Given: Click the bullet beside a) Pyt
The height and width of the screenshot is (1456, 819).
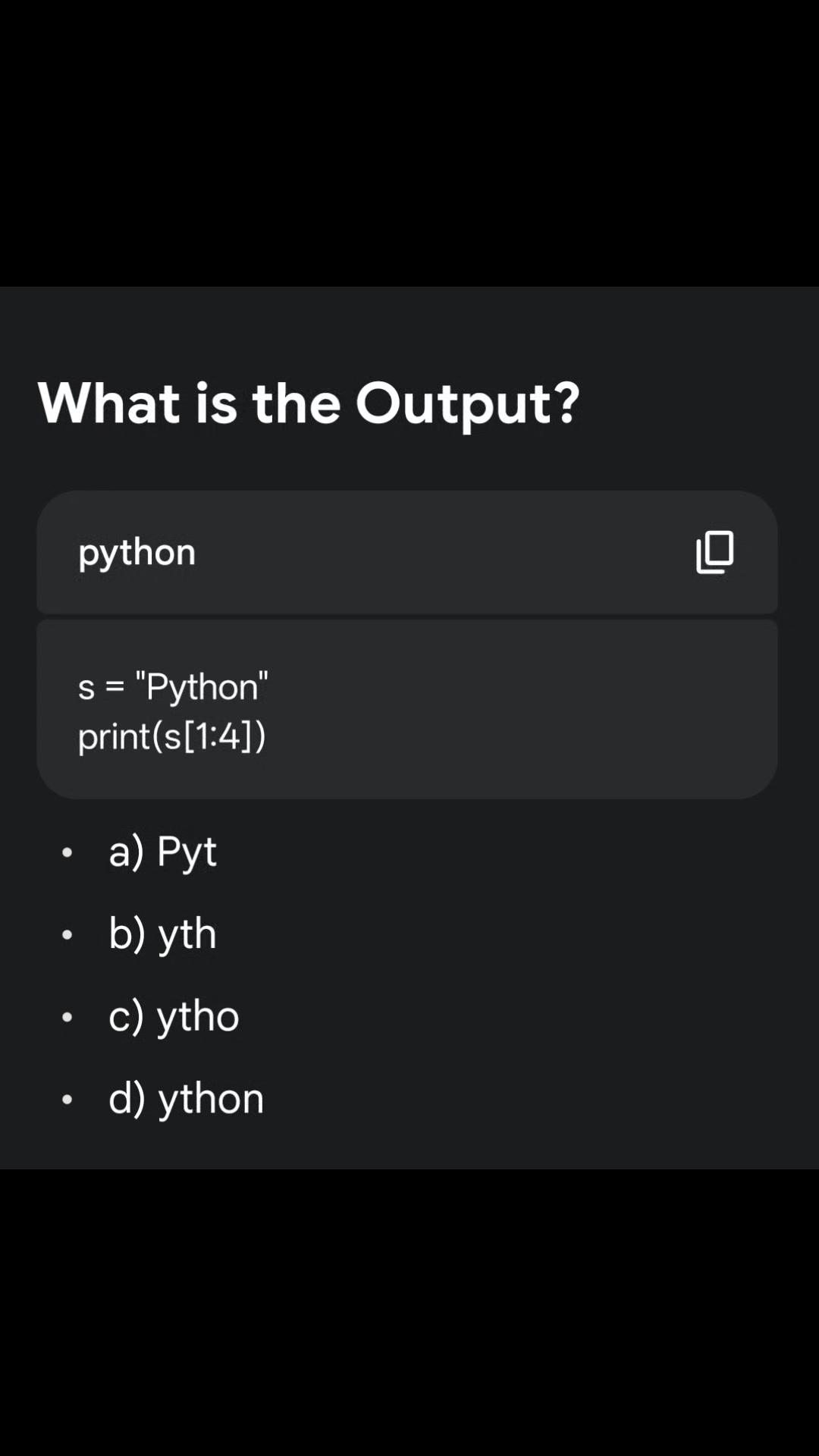Looking at the screenshot, I should (x=67, y=852).
